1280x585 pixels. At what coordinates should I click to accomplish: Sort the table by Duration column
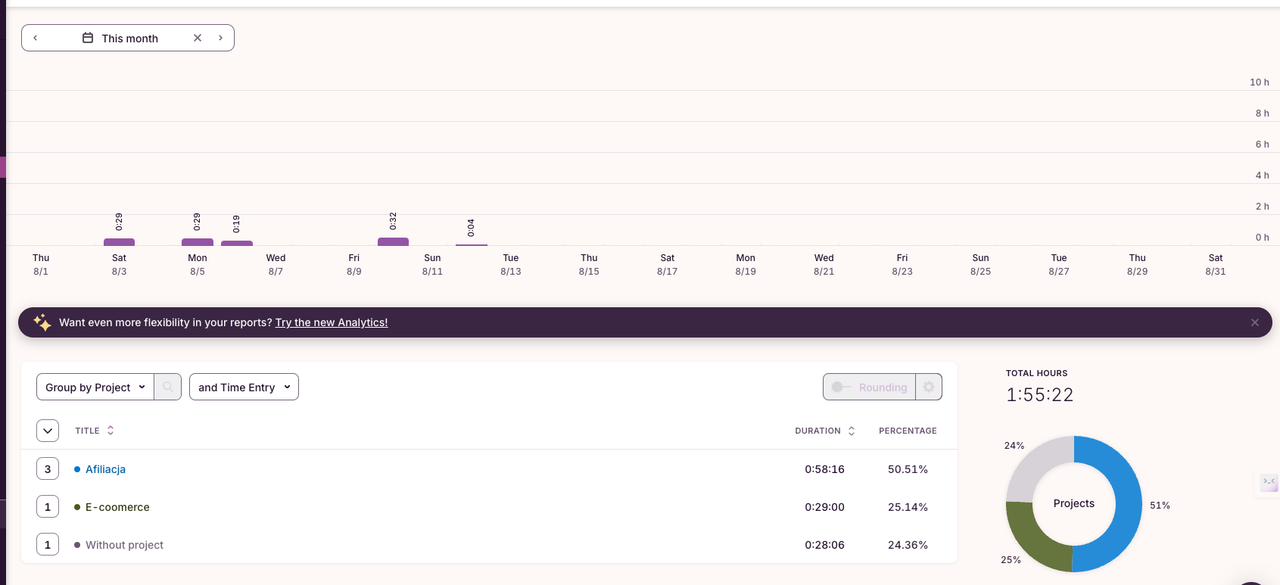tap(825, 431)
